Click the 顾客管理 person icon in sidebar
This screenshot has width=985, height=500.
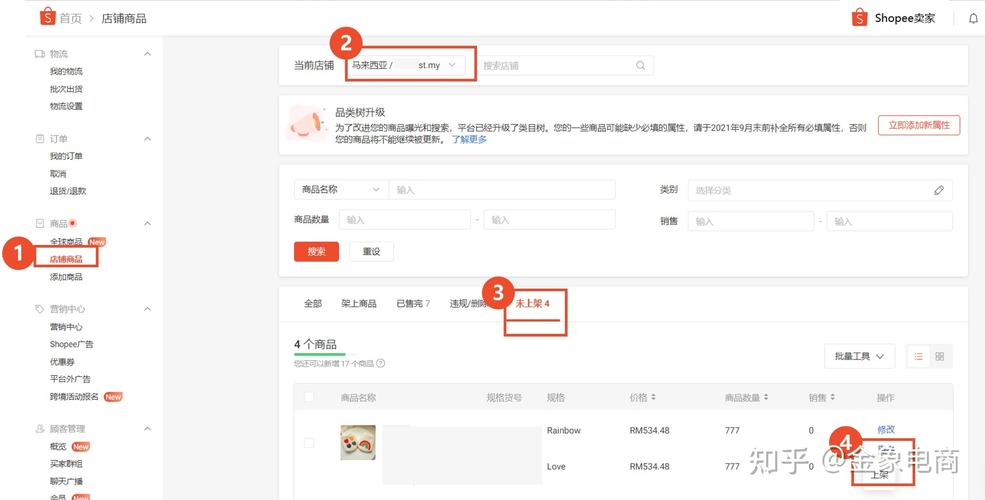point(40,428)
